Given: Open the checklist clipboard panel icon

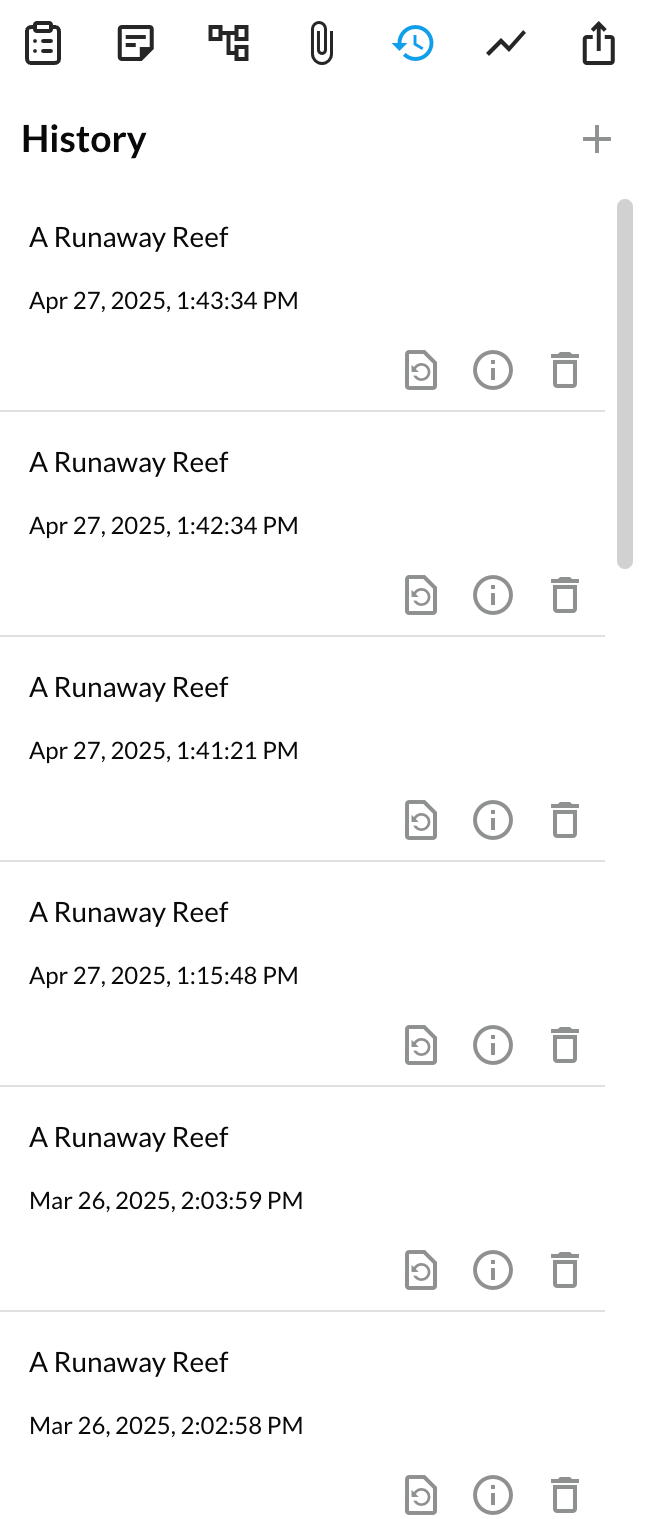Looking at the screenshot, I should pyautogui.click(x=43, y=44).
